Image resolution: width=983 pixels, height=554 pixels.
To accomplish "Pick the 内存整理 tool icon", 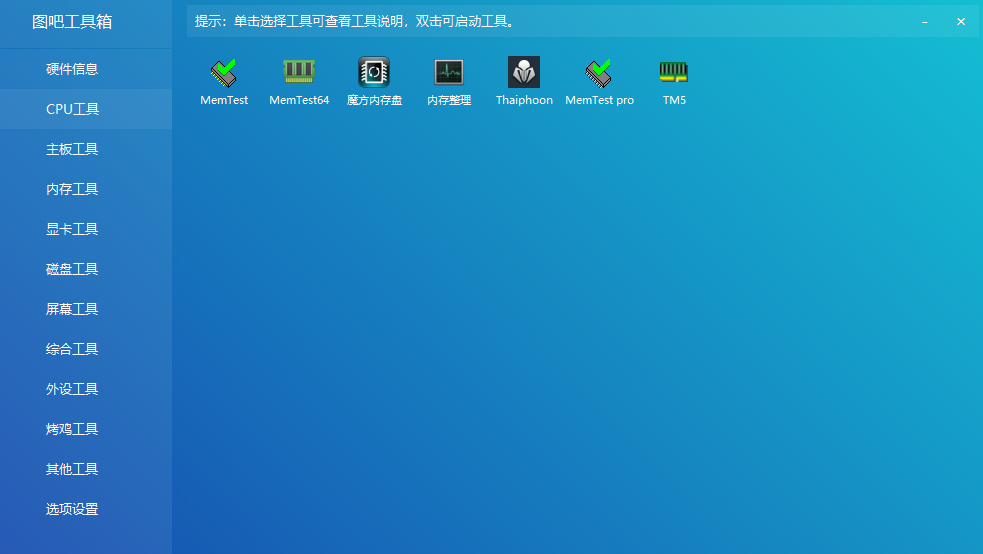I will (449, 72).
